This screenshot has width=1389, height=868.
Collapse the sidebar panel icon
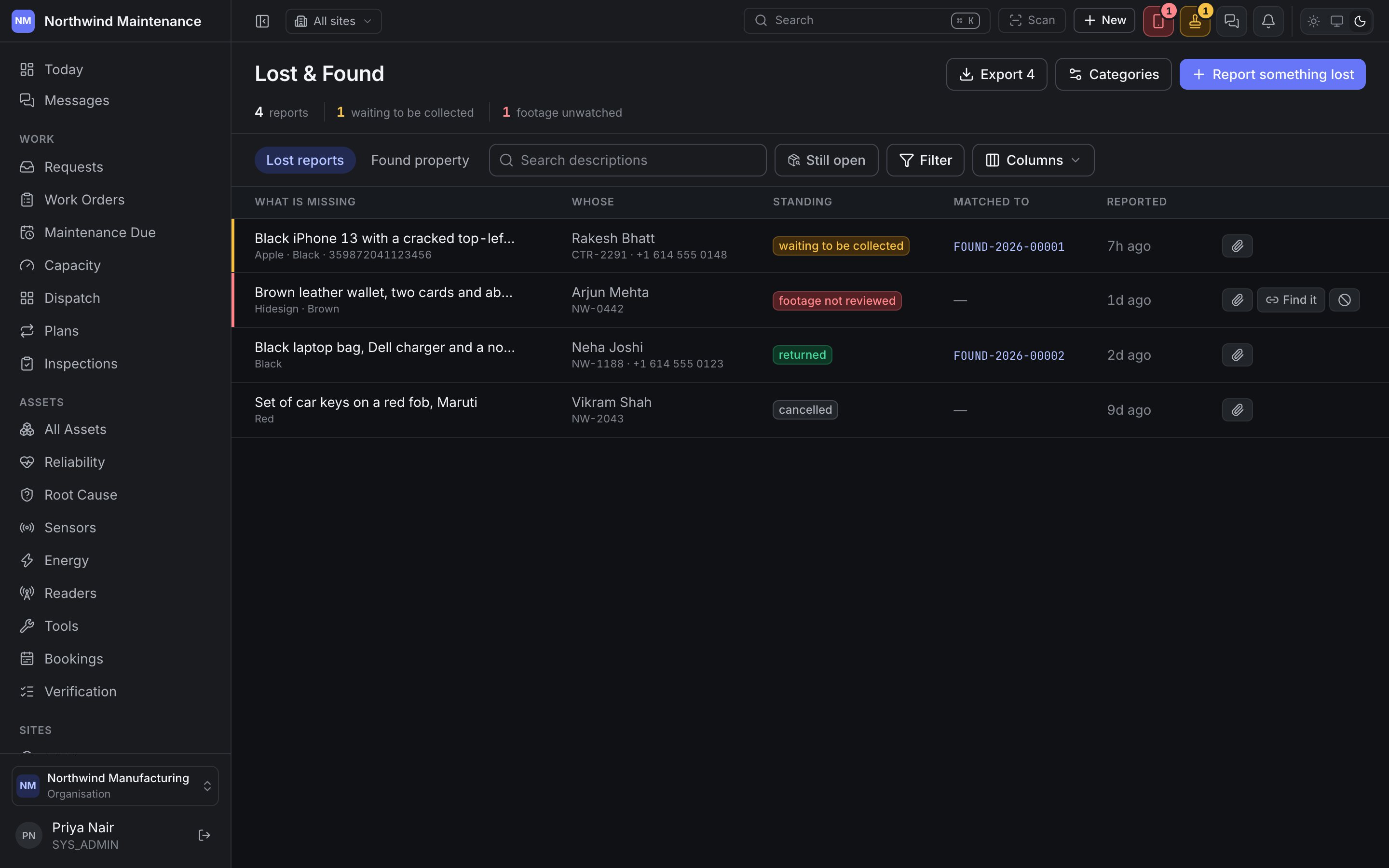(x=262, y=21)
